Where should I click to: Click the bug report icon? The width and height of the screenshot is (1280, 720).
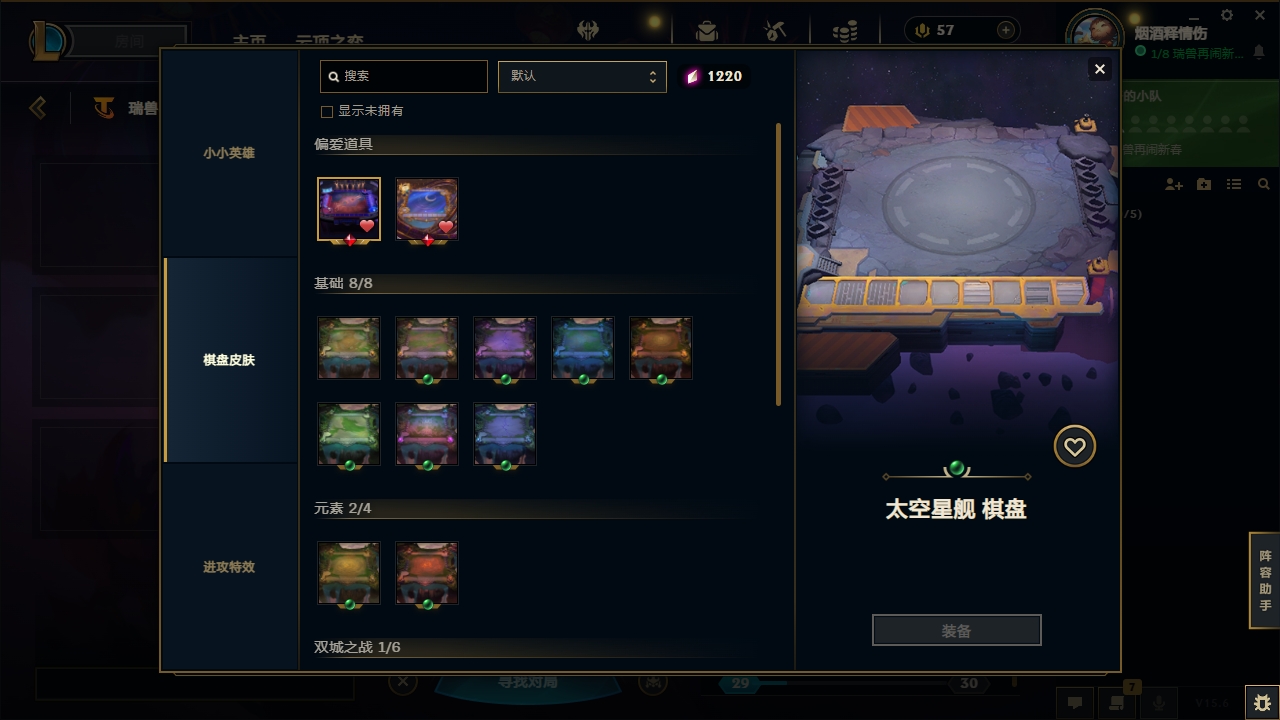tap(1262, 703)
